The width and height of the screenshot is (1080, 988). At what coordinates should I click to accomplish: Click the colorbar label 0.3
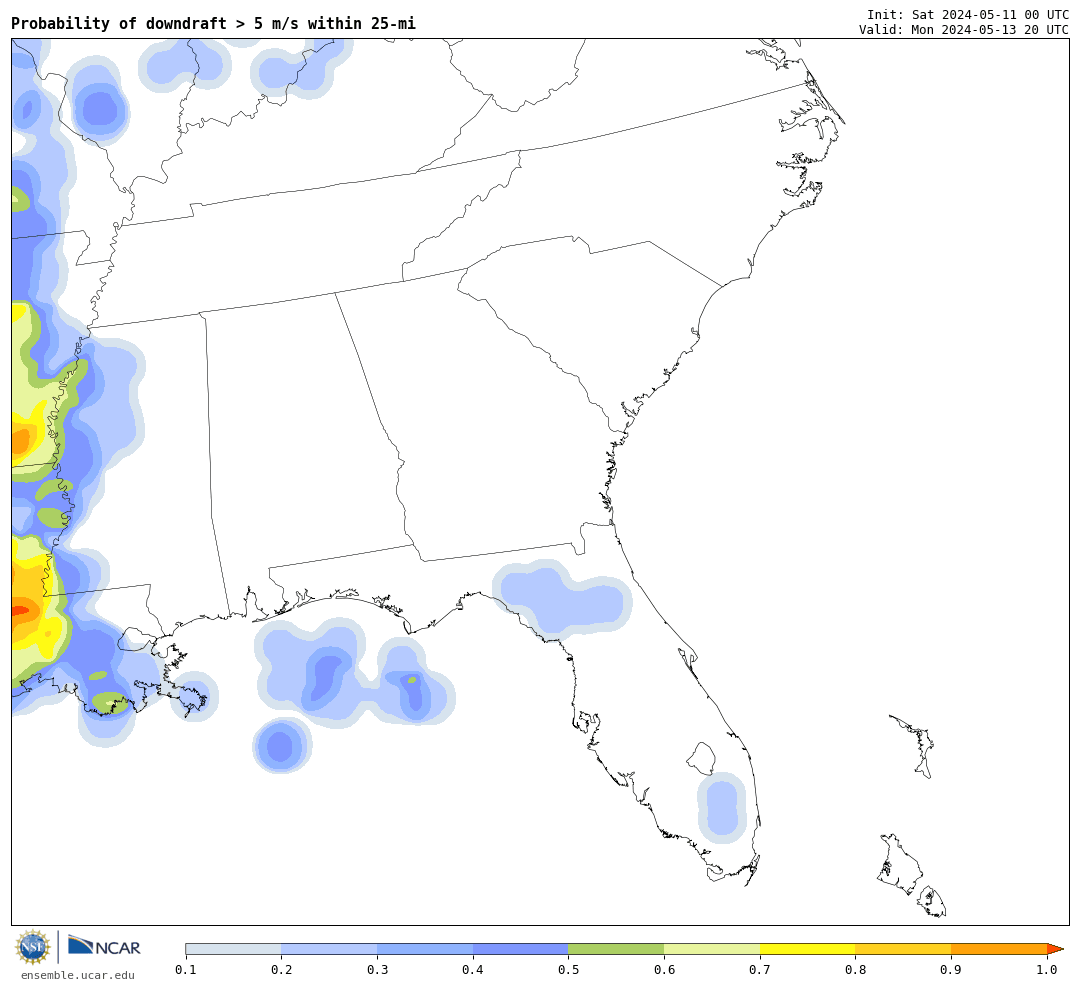click(x=377, y=970)
